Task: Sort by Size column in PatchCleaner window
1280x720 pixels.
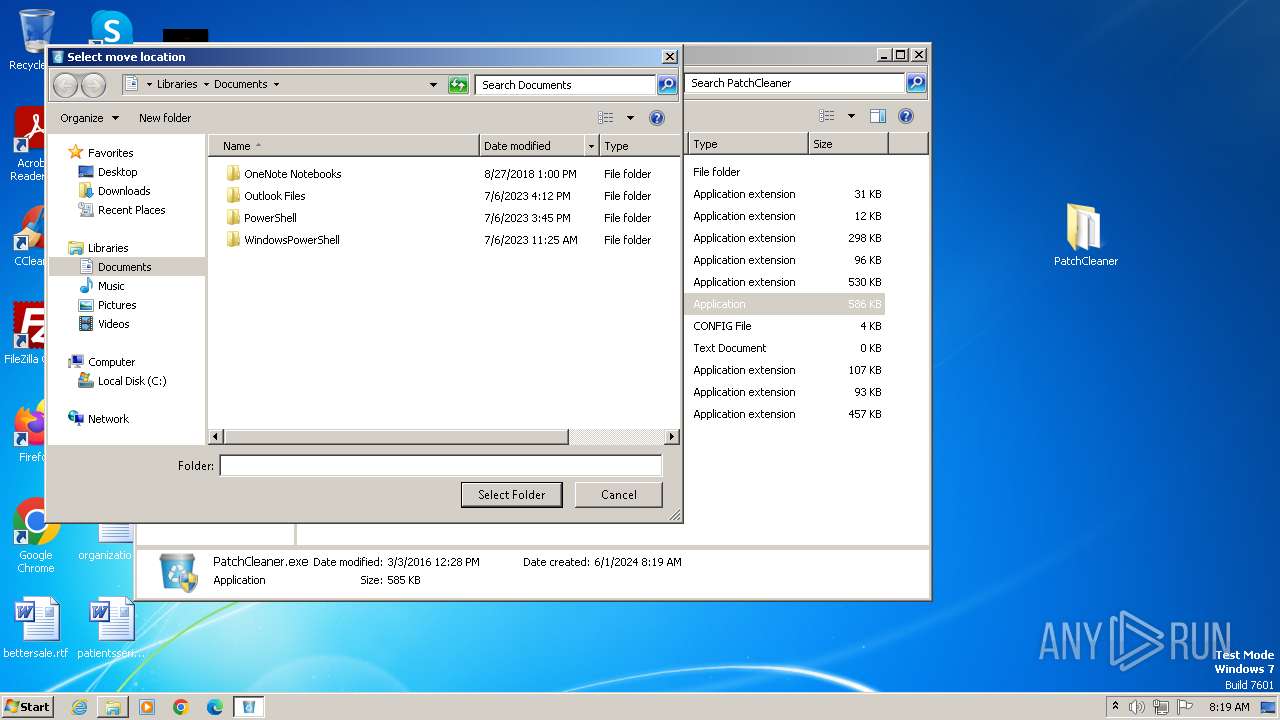Action: coord(848,144)
